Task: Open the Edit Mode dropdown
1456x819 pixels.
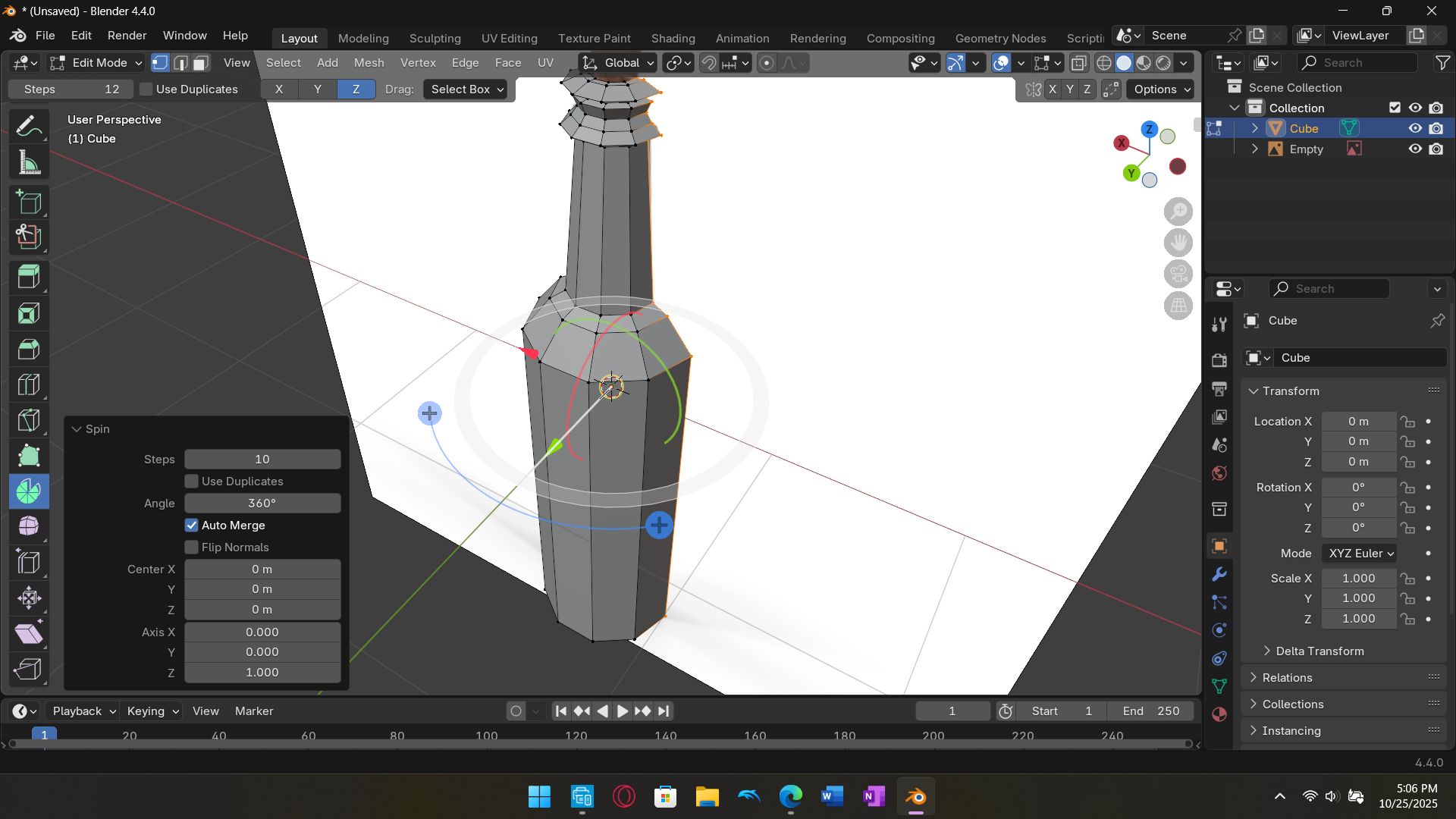Action: [x=96, y=63]
